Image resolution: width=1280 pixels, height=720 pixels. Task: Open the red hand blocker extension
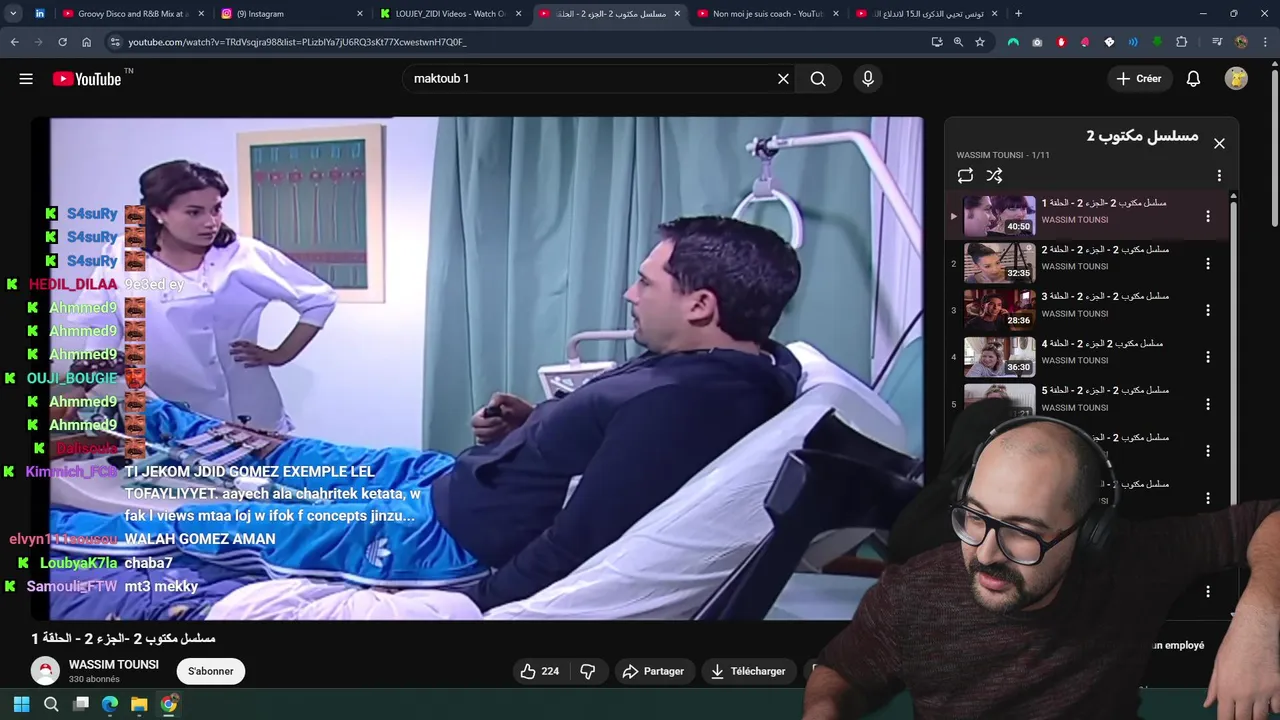point(1061,42)
